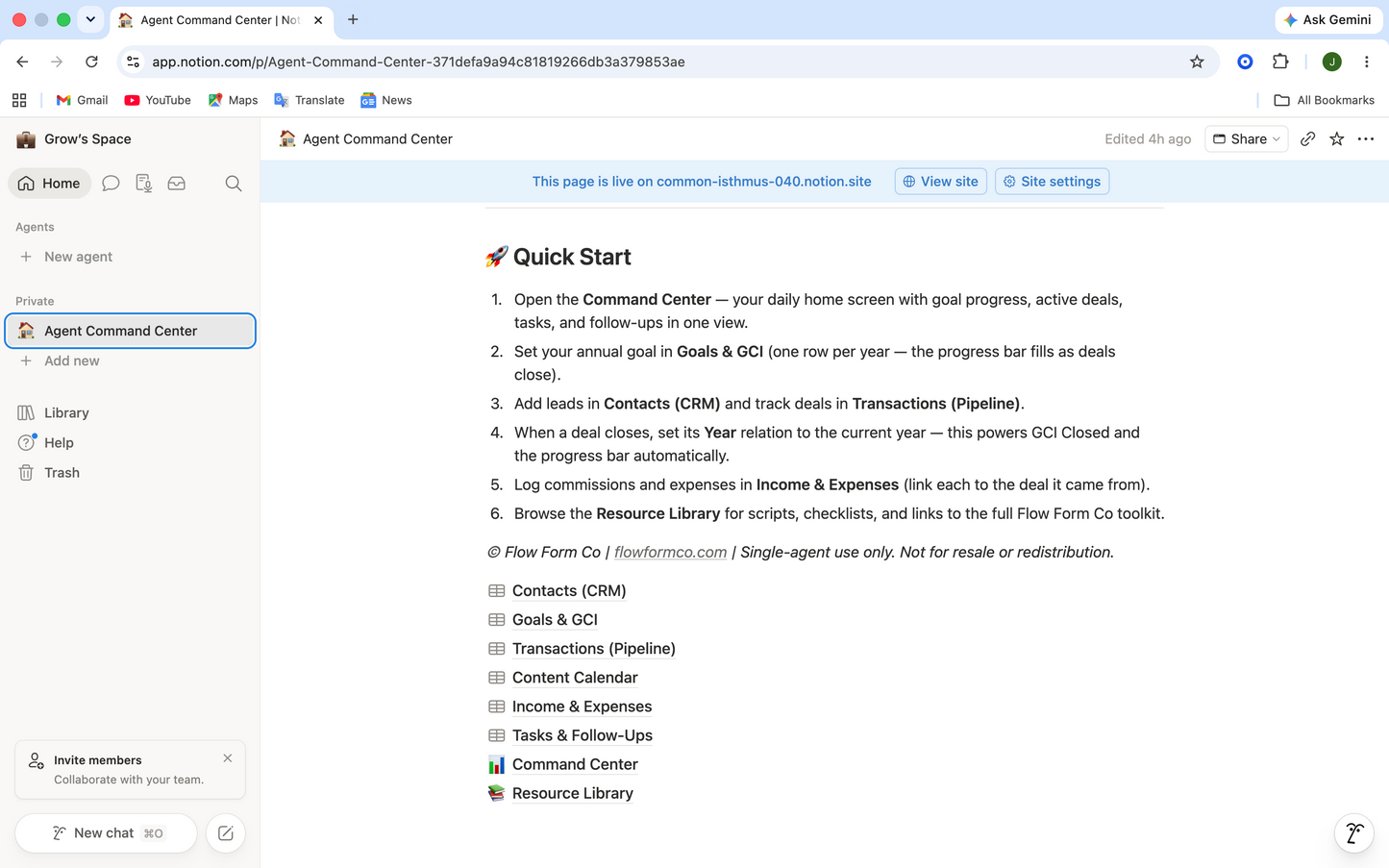Open the YouTube bookmark
The width and height of the screenshot is (1389, 868).
point(158,100)
